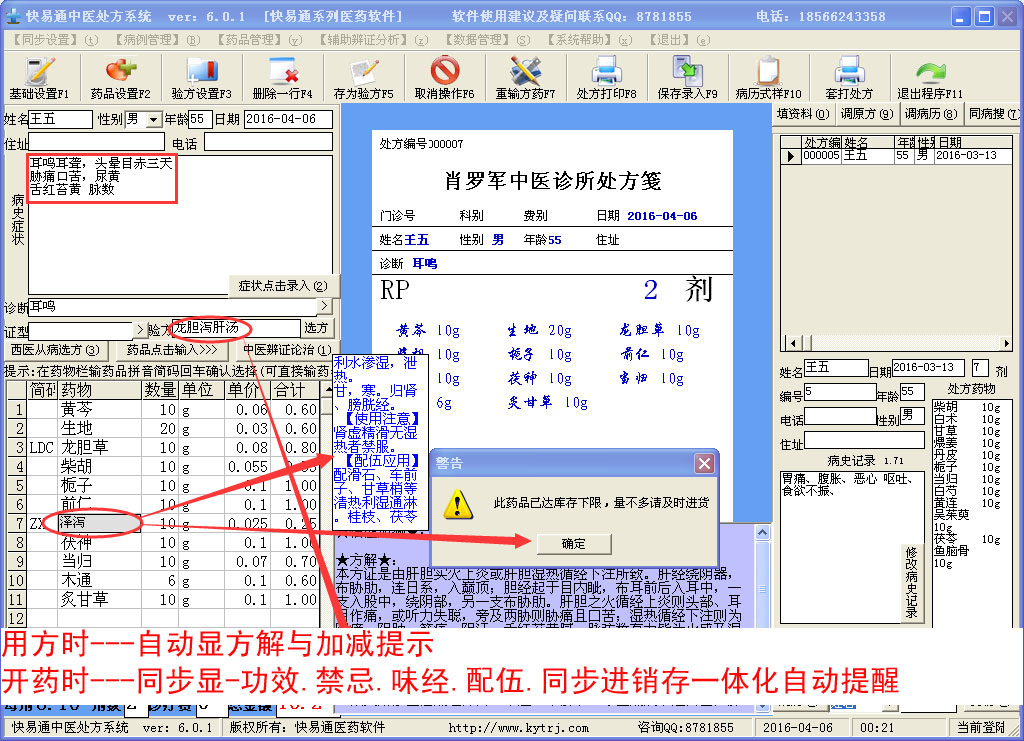The image size is (1024, 741).
Task: Open 病历式样 template icon
Action: (x=768, y=77)
